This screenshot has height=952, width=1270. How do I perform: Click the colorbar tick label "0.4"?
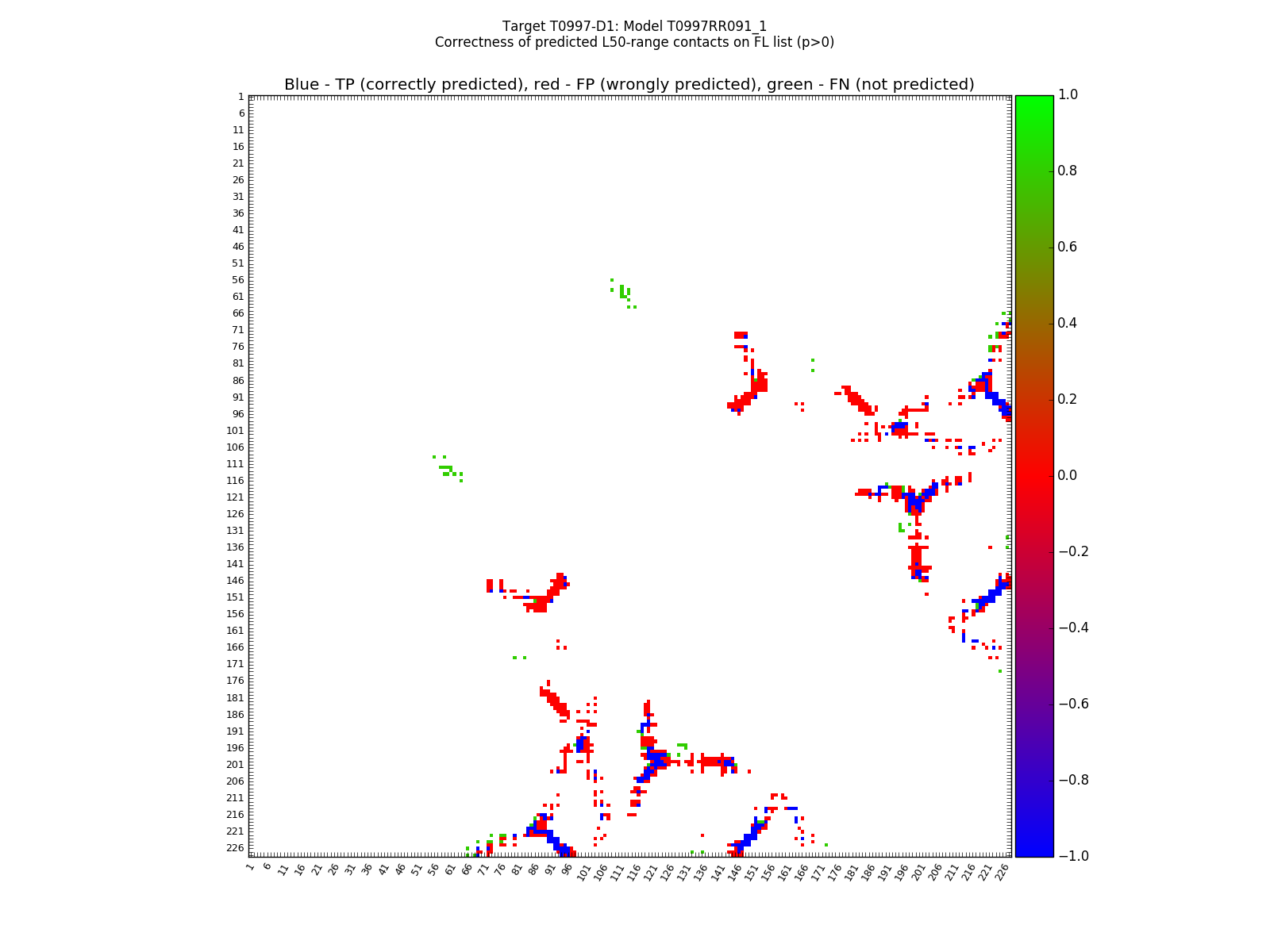click(1068, 324)
